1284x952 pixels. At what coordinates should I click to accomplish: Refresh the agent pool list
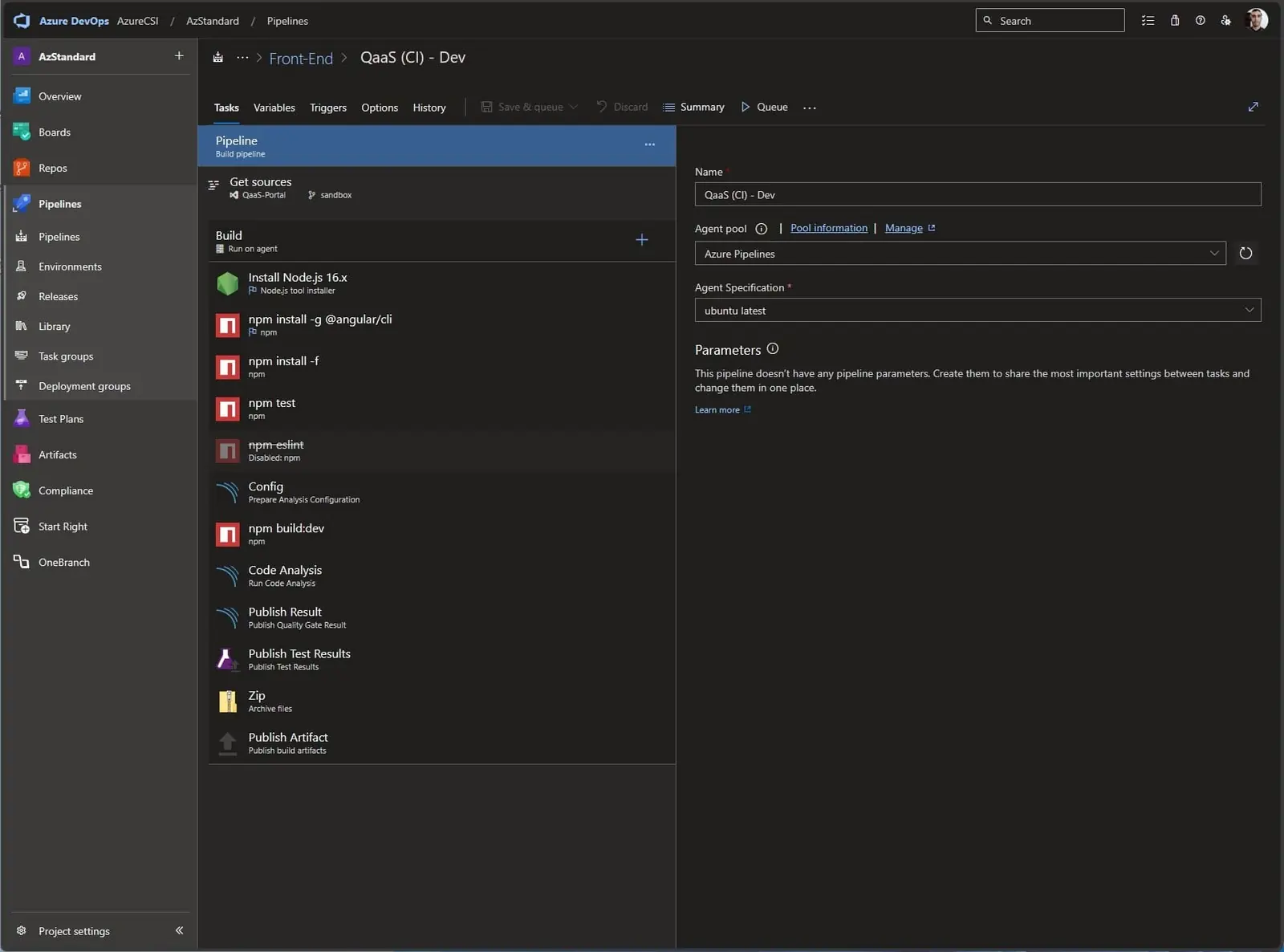1245,254
